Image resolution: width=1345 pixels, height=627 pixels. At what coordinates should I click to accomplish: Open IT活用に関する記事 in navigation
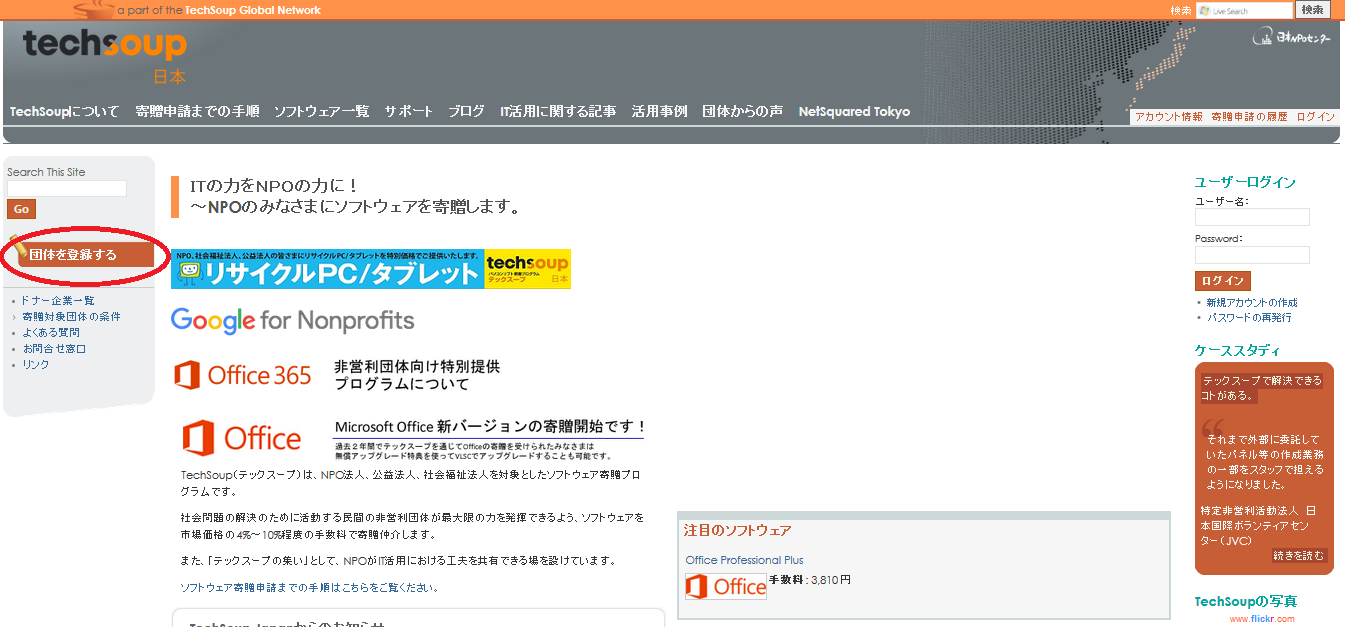coord(558,112)
